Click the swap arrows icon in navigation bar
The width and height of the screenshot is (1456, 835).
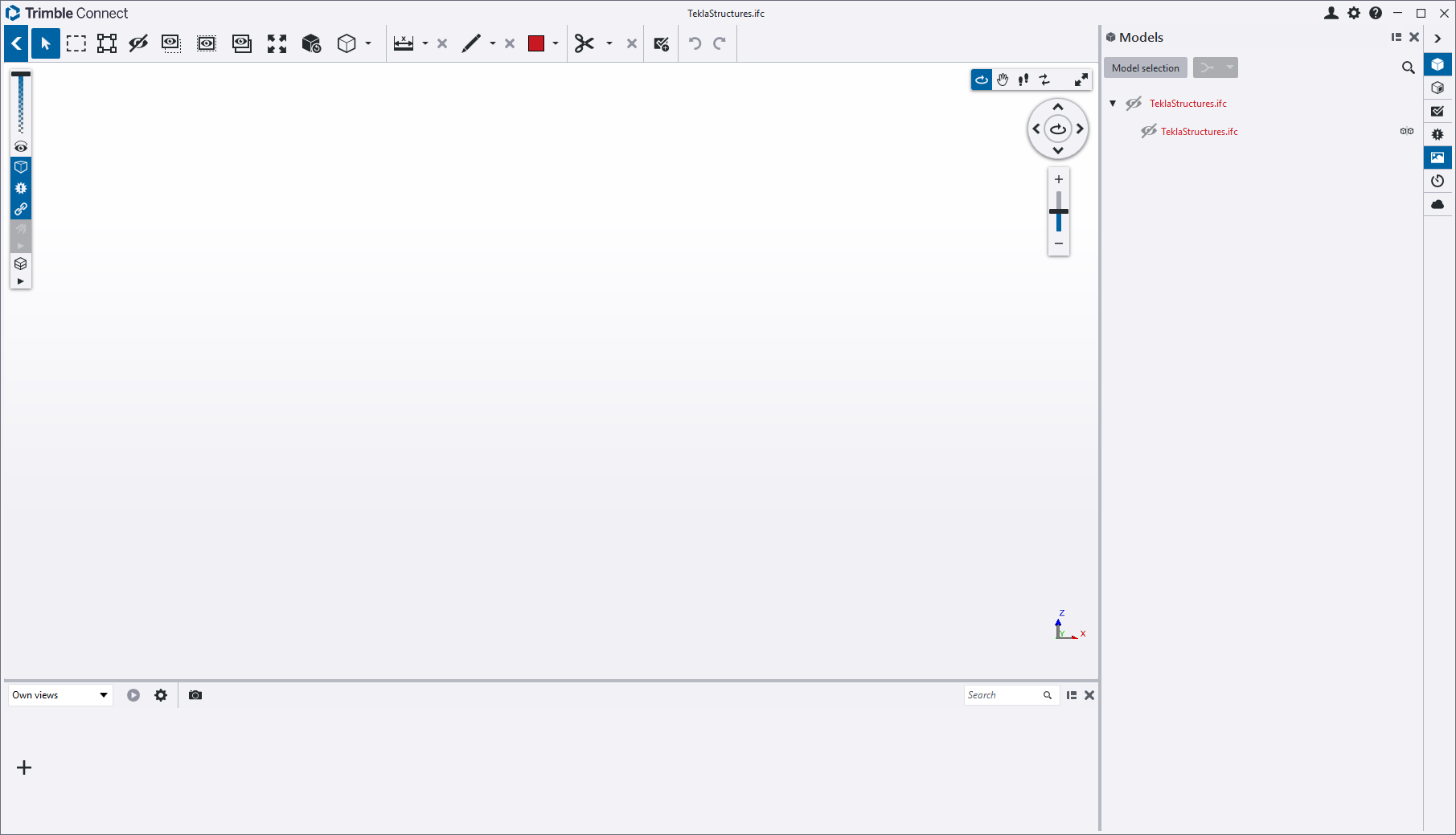(x=1044, y=80)
